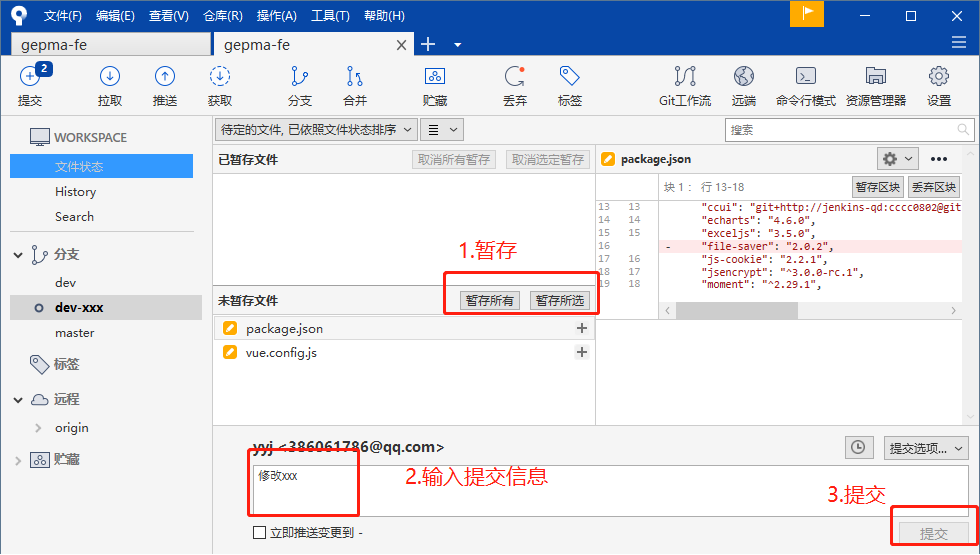Select 文件状态 in the workspace sidebar
This screenshot has height=555, width=980.
point(101,166)
